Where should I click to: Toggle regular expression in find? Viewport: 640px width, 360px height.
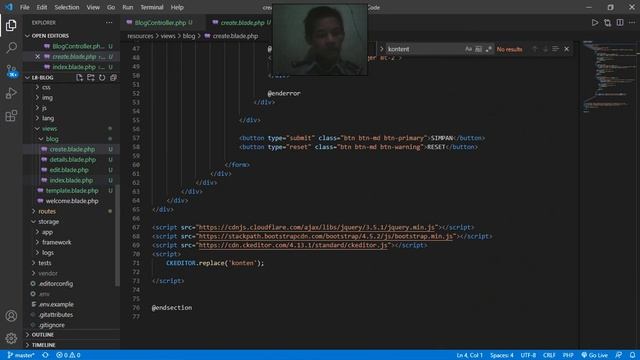tap(489, 49)
